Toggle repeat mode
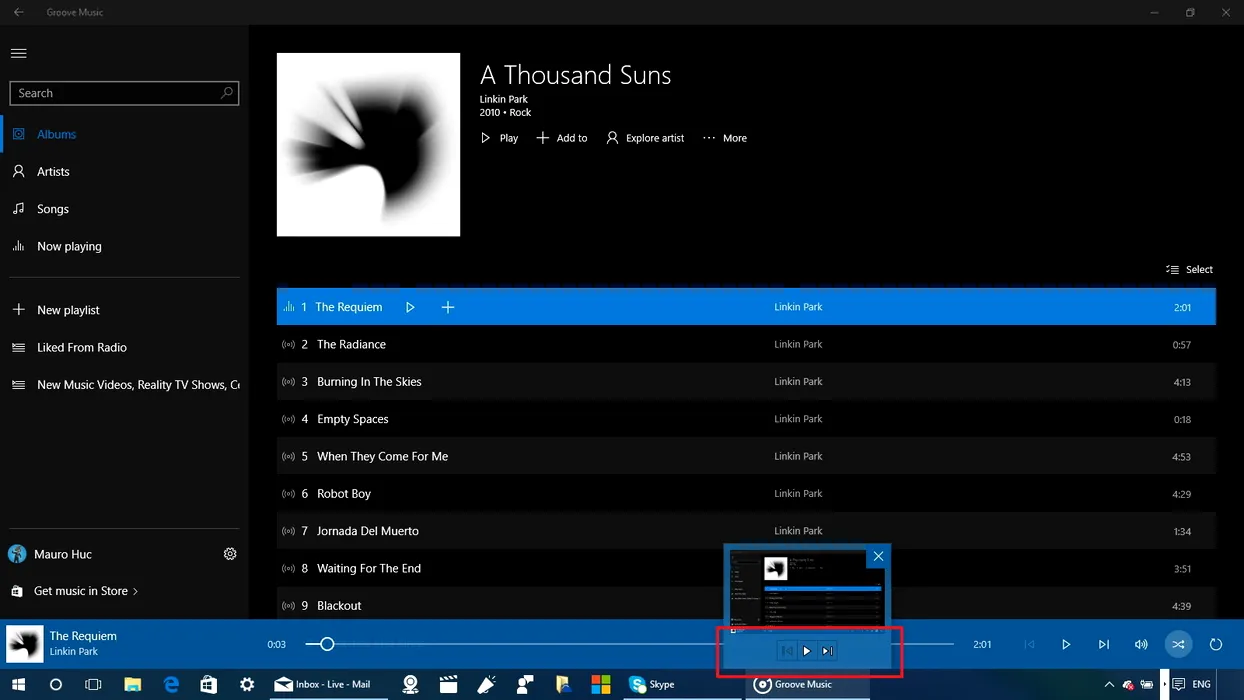 tap(1216, 645)
